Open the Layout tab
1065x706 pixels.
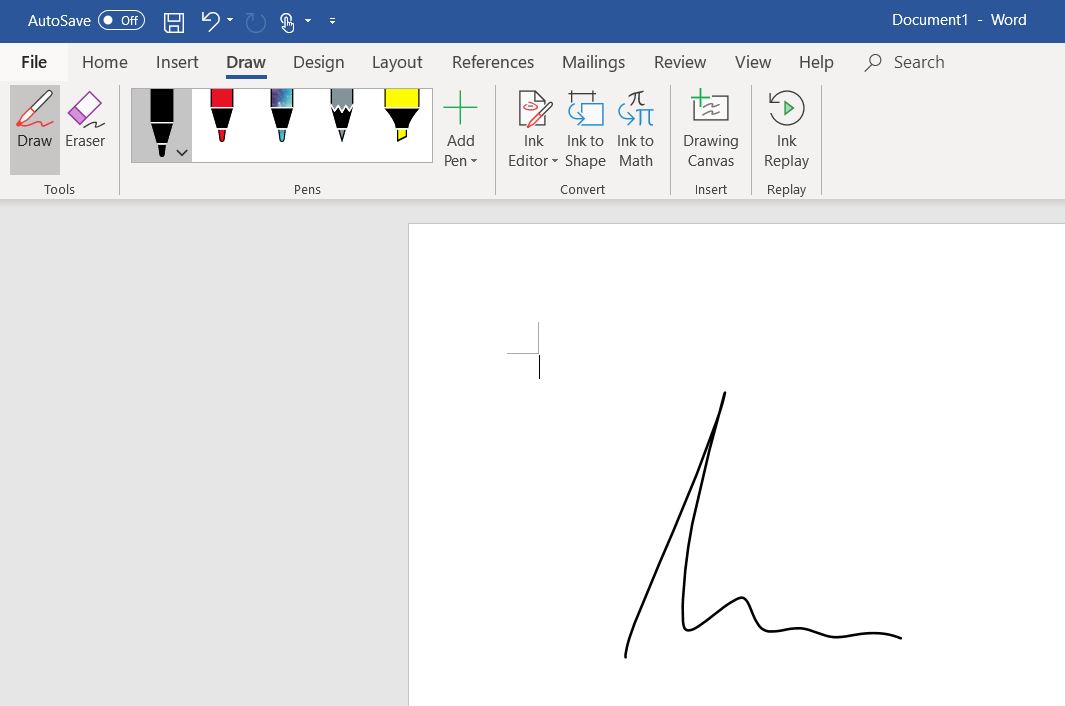(397, 62)
